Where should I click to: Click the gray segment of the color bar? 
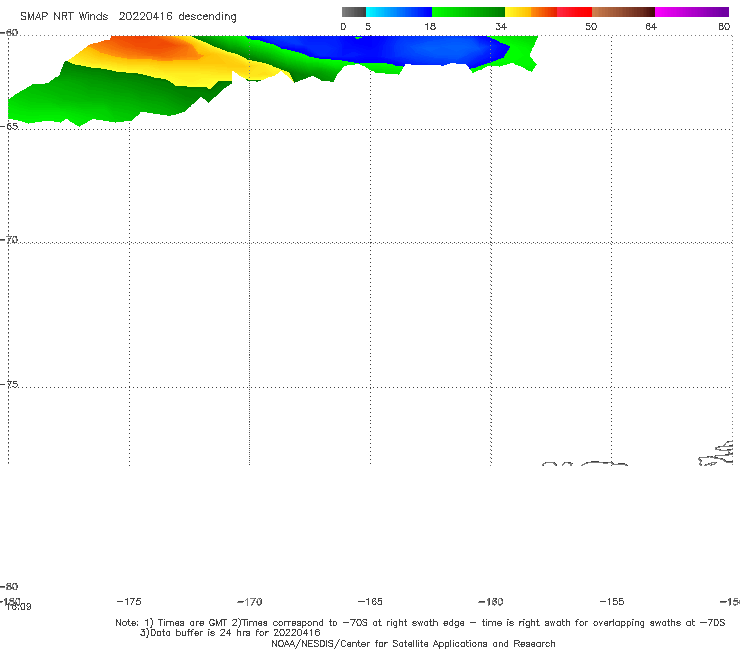[x=353, y=12]
